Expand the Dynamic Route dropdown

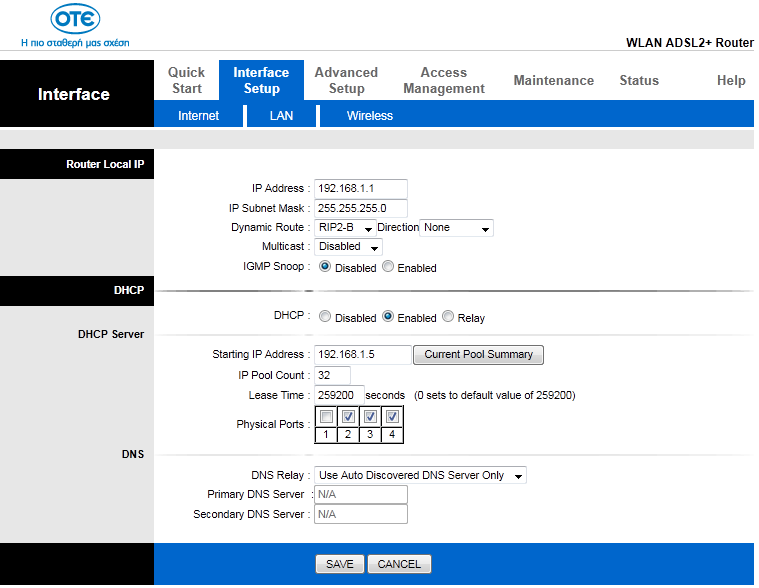pos(345,228)
